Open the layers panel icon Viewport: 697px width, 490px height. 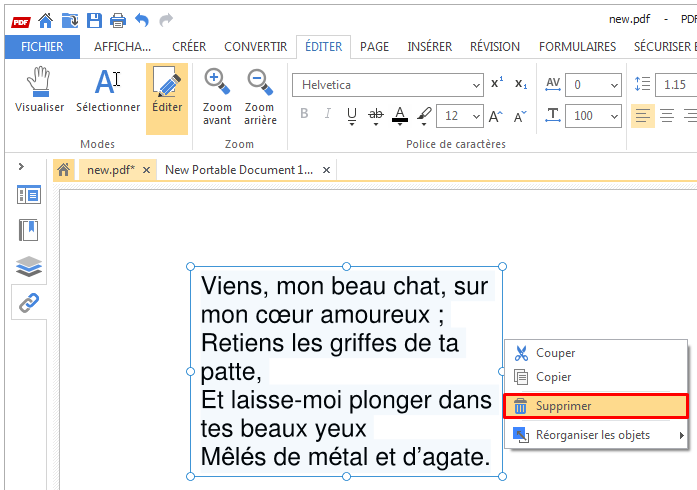(29, 266)
